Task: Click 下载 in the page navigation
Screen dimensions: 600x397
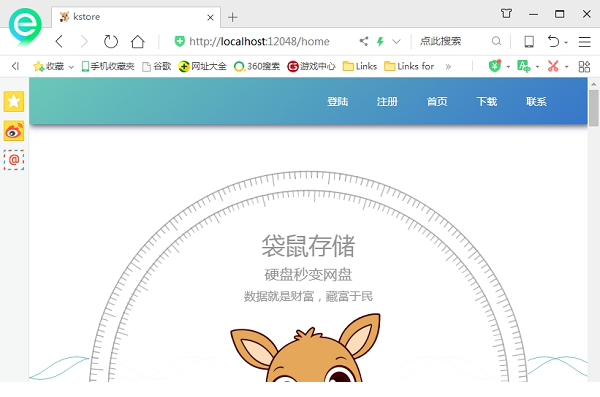Action: pos(487,101)
